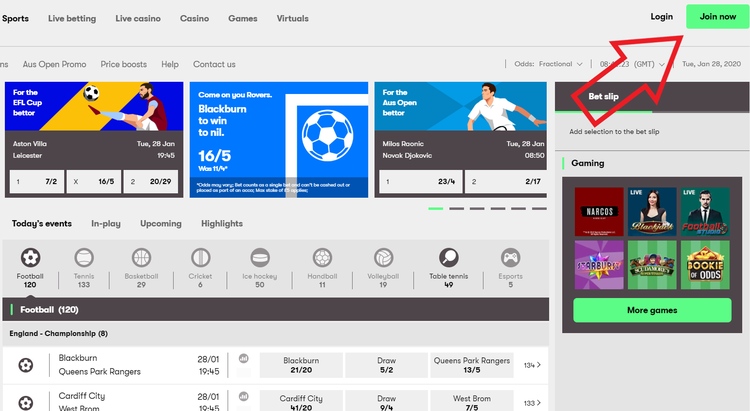Select the Football sport icon

(30, 258)
